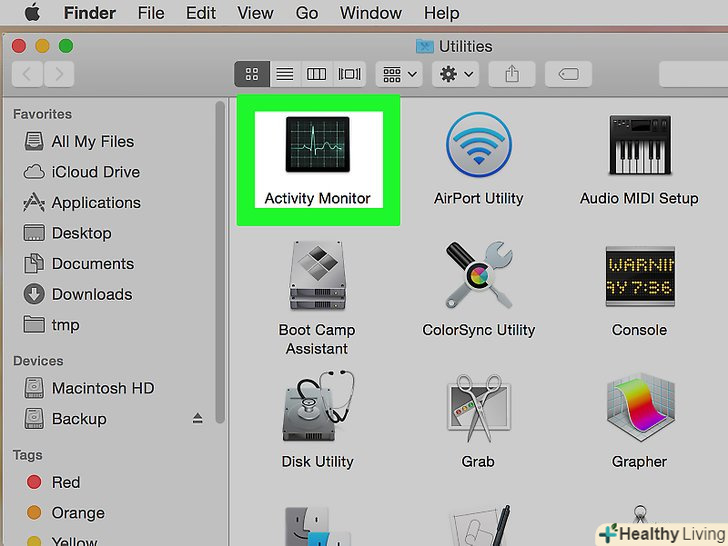Open the AirPort Utility app icon
The image size is (728, 546).
point(479,144)
